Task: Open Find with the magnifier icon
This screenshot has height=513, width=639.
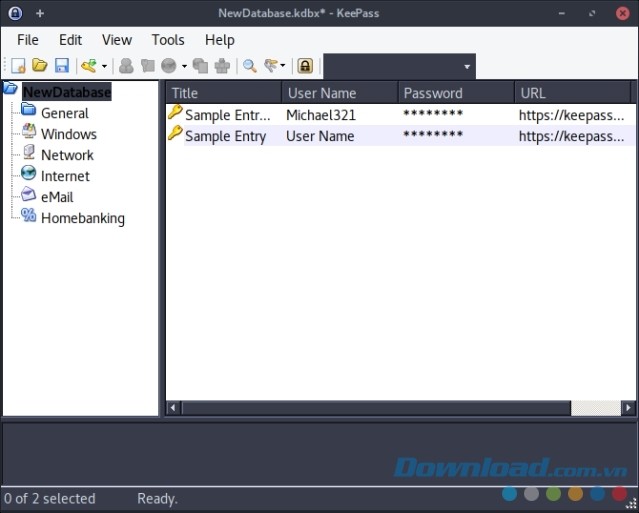Action: (249, 66)
